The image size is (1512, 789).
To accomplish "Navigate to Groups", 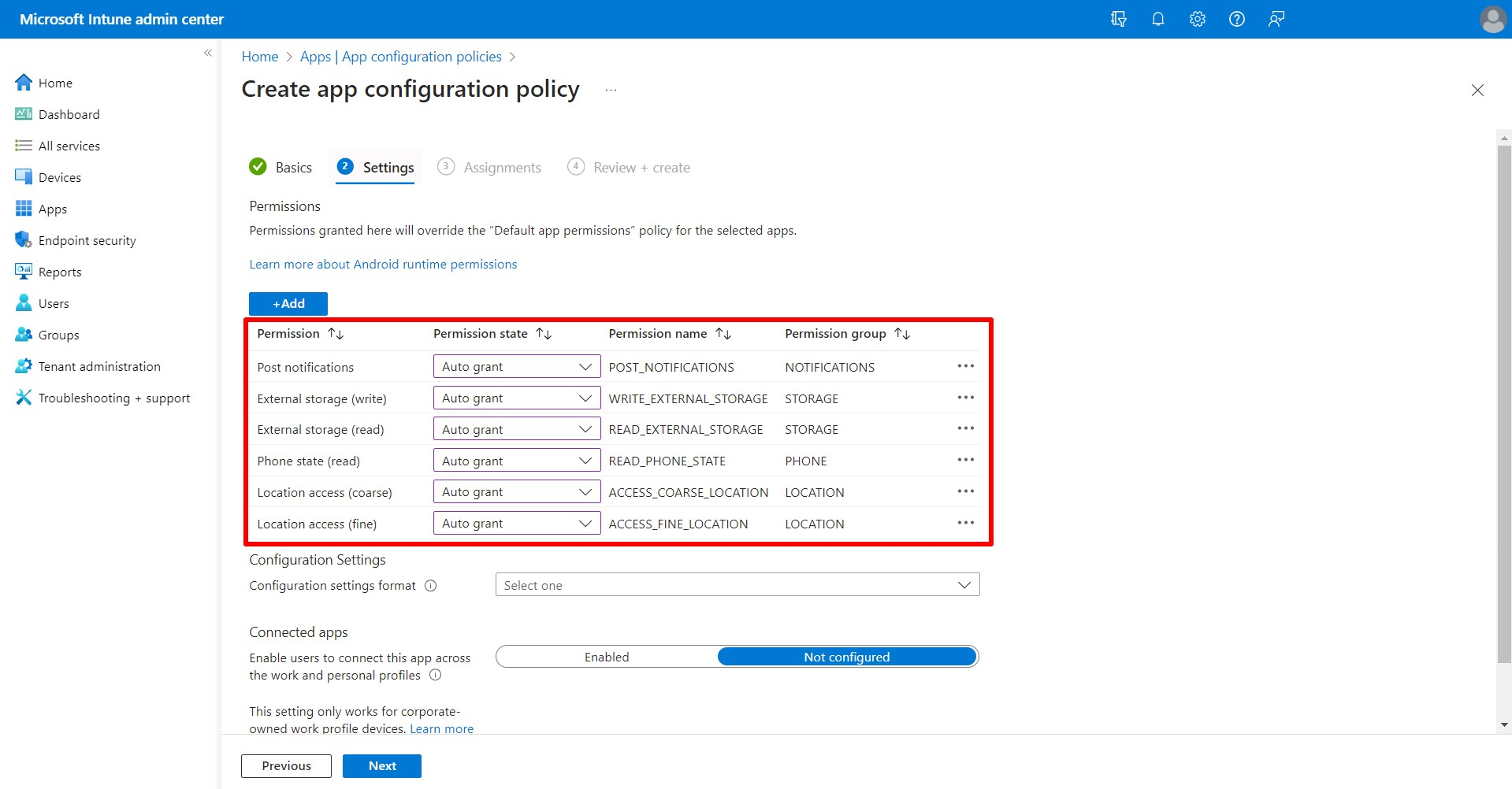I will 58,334.
